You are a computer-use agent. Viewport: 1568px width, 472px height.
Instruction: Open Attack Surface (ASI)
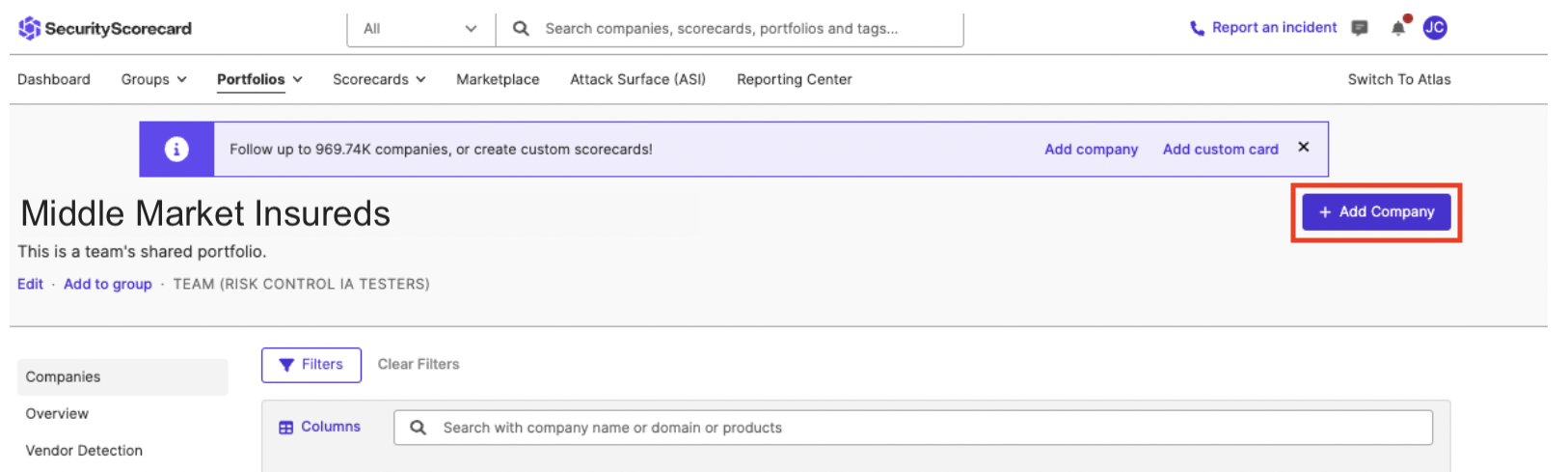[x=637, y=79]
